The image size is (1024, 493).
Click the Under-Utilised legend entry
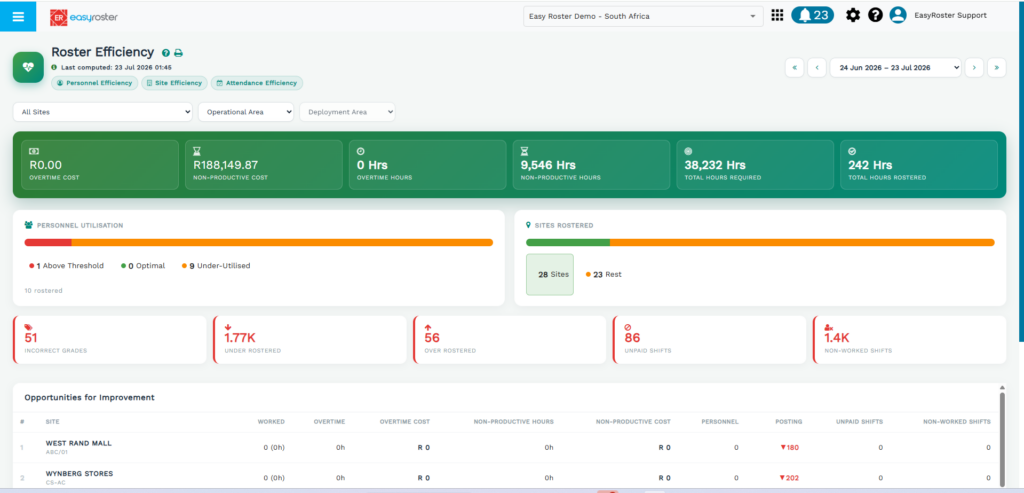[x=216, y=266]
